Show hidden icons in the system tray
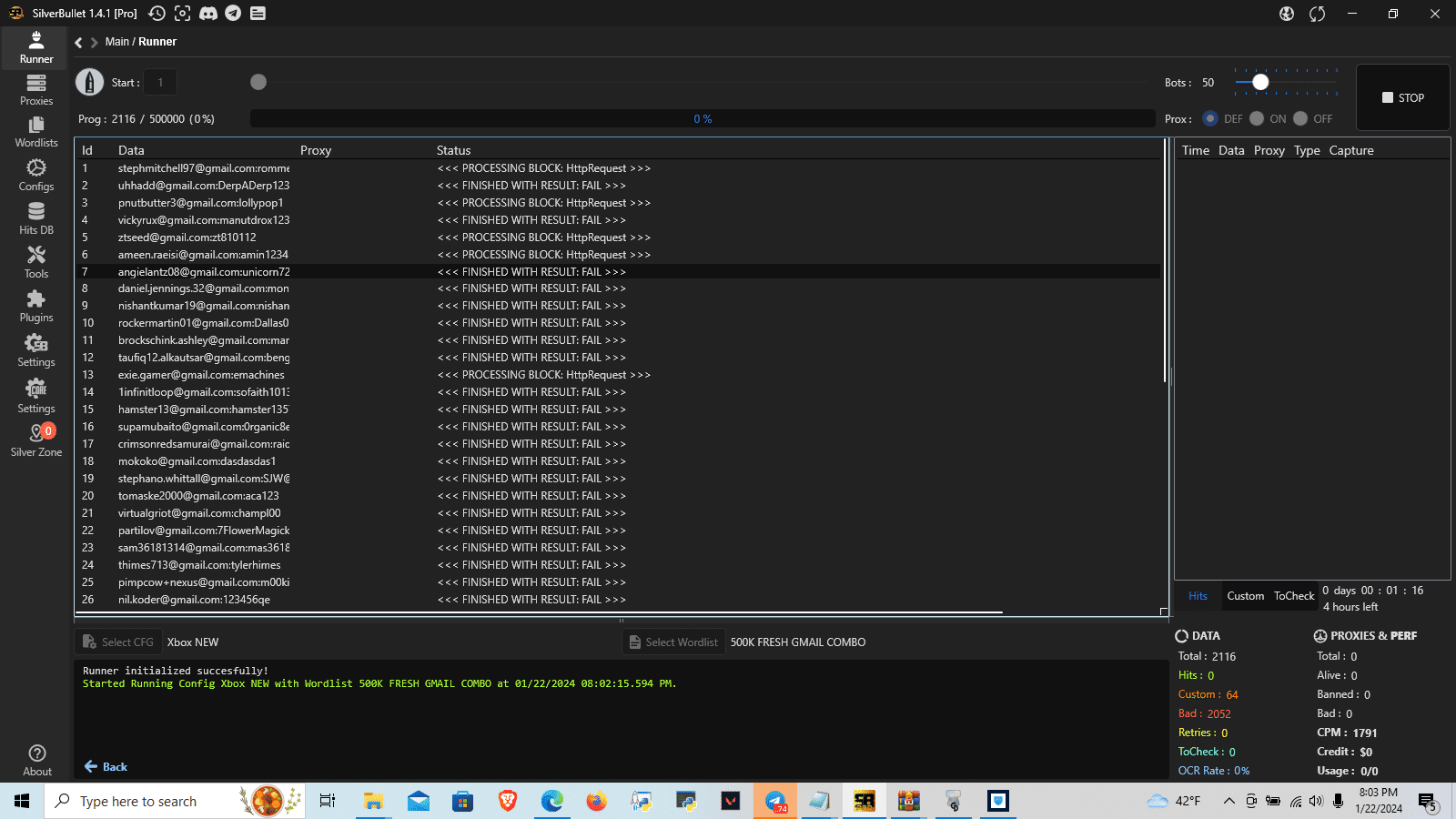 pos(1228,801)
